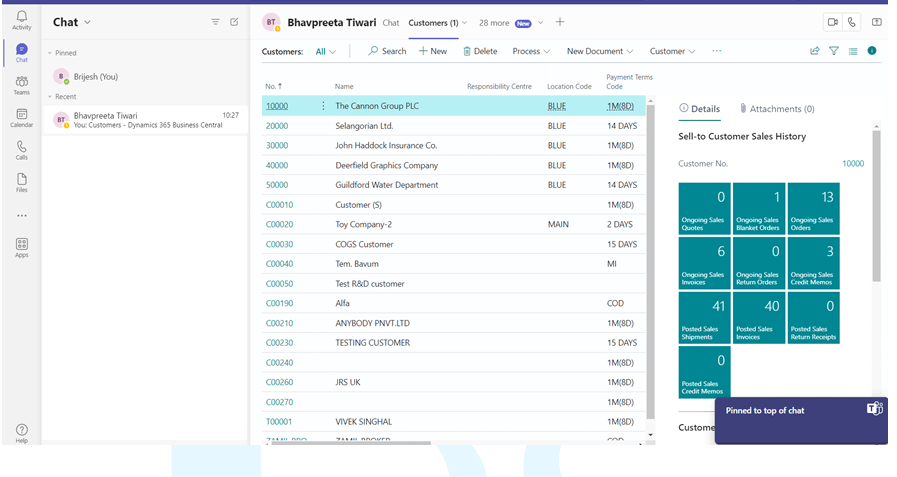The image size is (897, 477).
Task: Click the FactBox pane vertical scrollbar
Action: coord(876,206)
